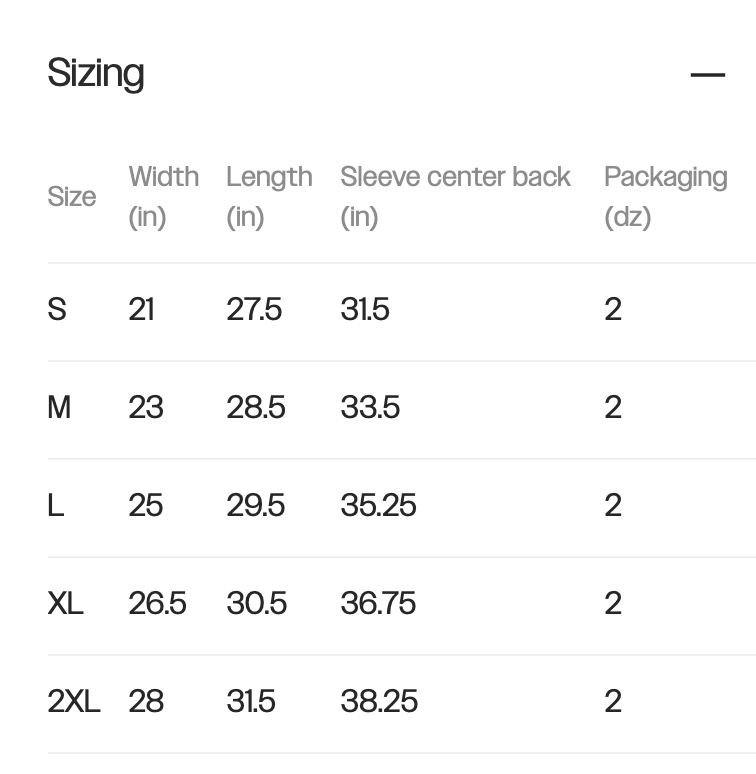Select the 2XL size row label
The height and width of the screenshot is (774, 756).
[74, 702]
